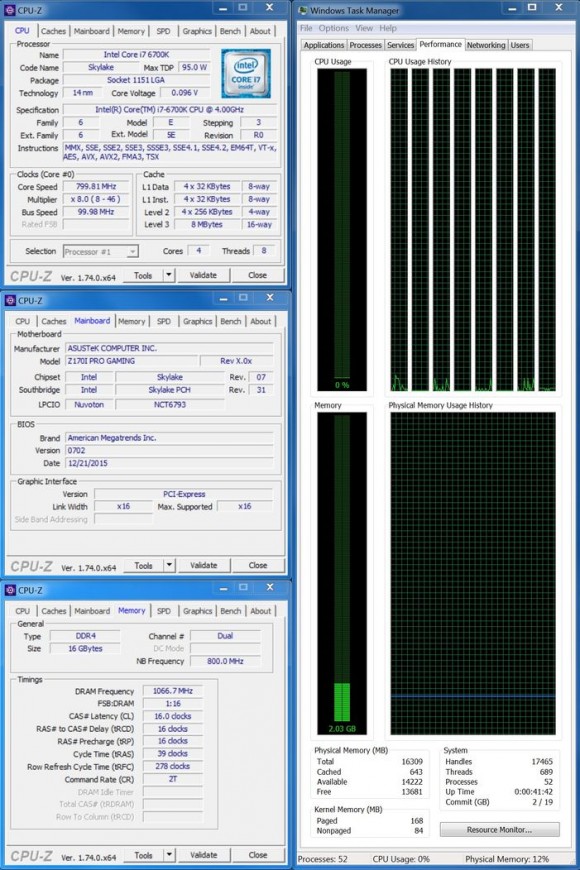The image size is (580, 870).
Task: Click Level 3 cache value 8 MBytes
Action: pos(206,225)
